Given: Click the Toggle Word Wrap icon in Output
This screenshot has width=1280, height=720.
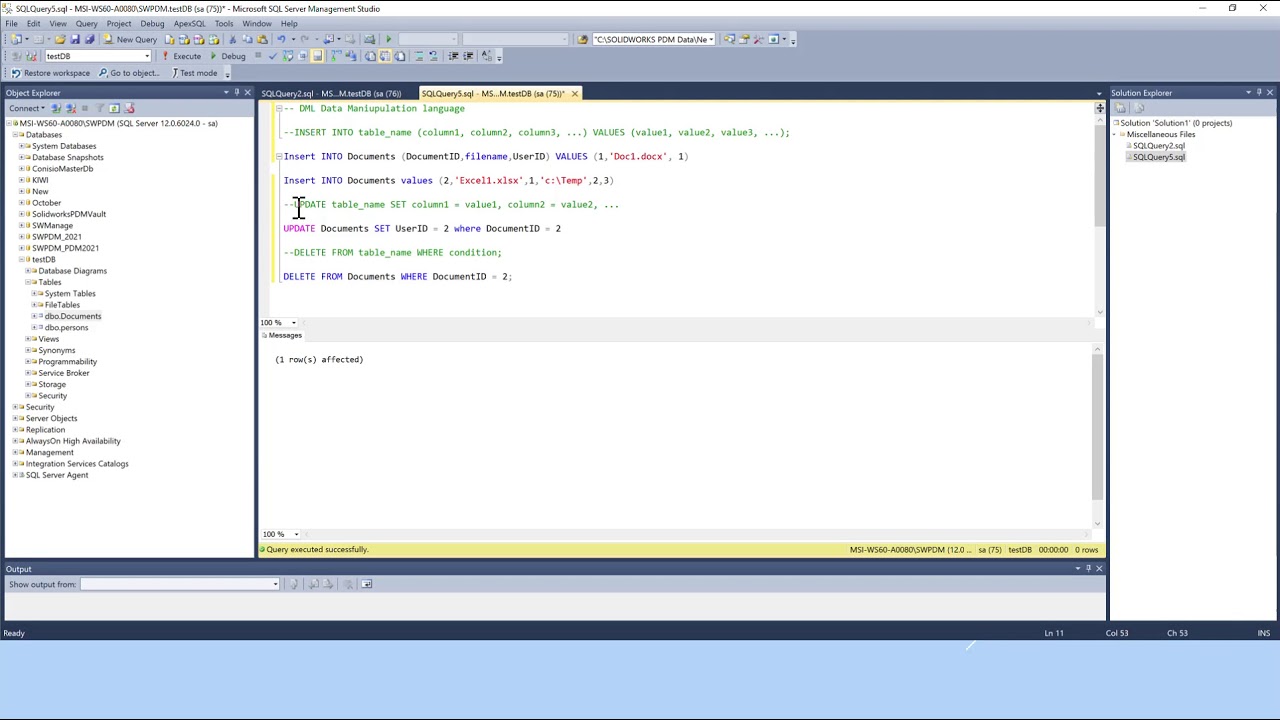Looking at the screenshot, I should (366, 584).
